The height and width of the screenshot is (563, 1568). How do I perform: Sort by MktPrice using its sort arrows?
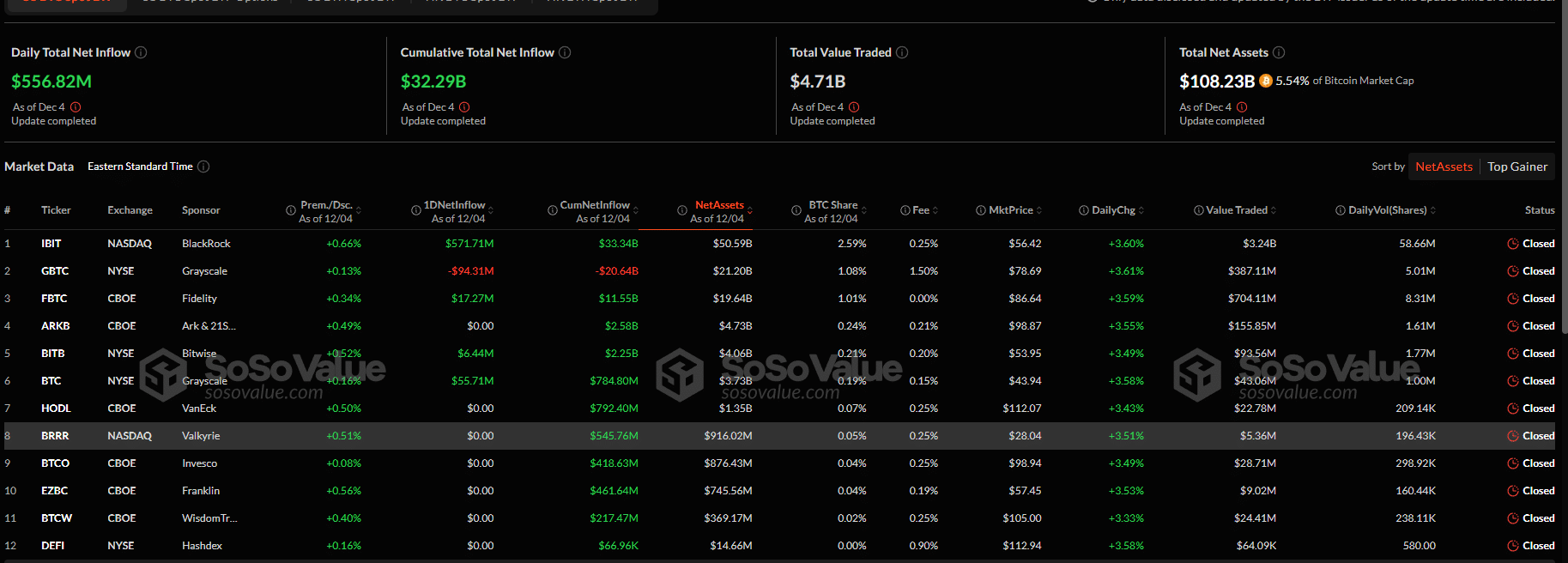pyautogui.click(x=1039, y=210)
